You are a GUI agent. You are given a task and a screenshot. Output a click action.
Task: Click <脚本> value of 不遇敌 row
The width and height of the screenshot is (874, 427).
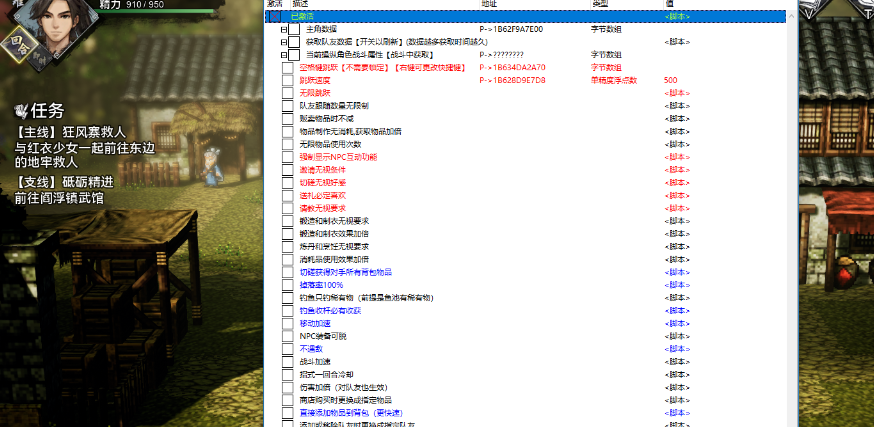[x=677, y=350]
